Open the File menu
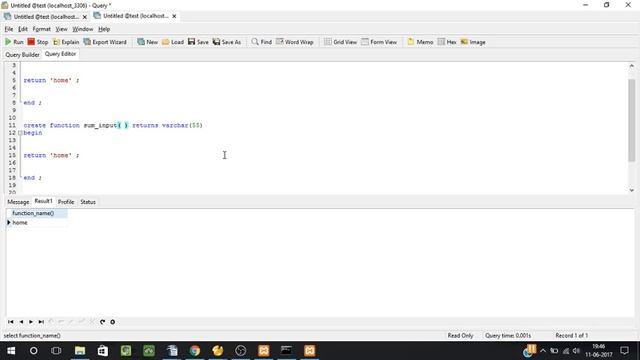The height and width of the screenshot is (360, 640). pyautogui.click(x=9, y=29)
